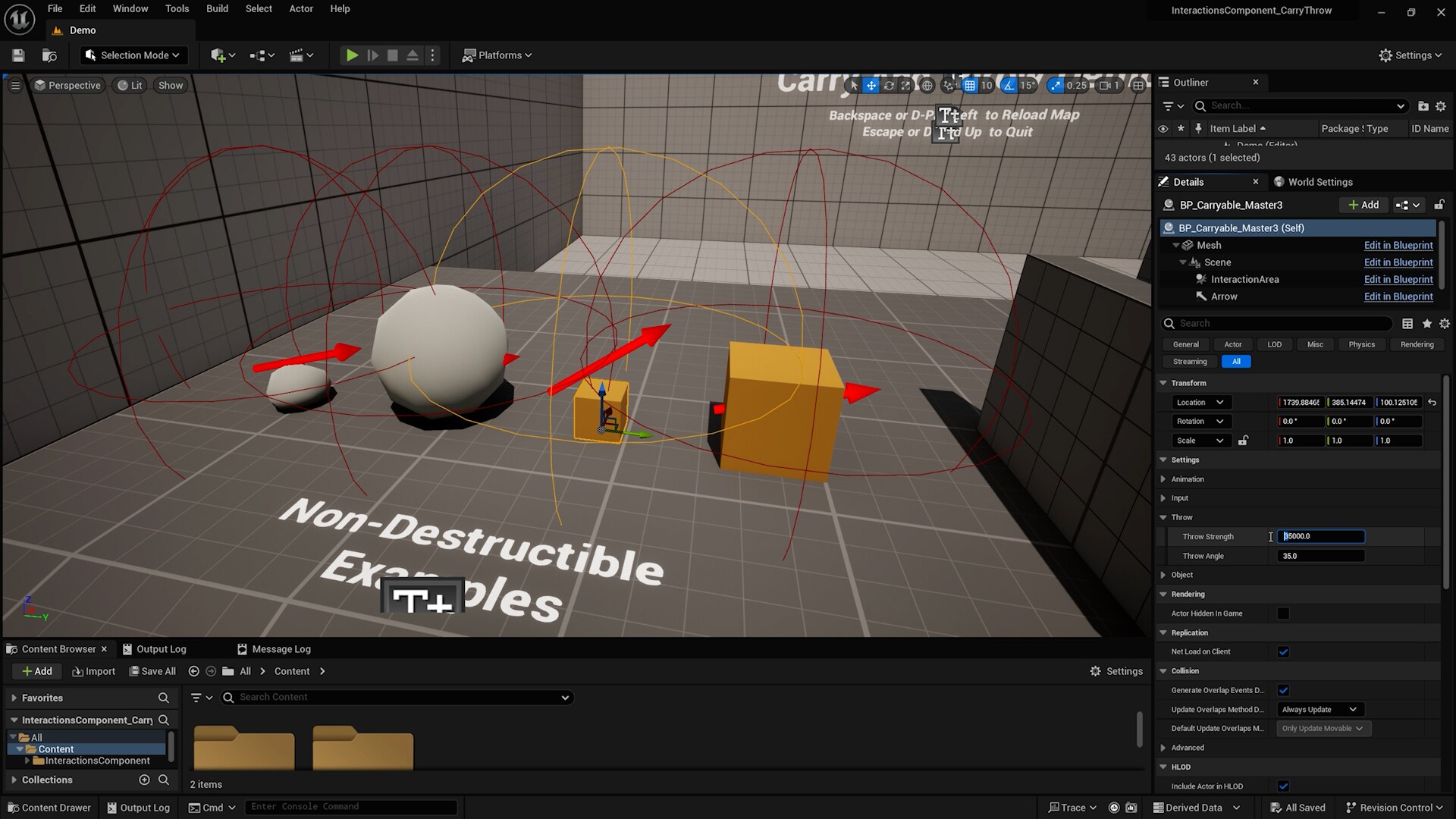Open the viewport hamburger options menu
The width and height of the screenshot is (1456, 819).
(15, 86)
